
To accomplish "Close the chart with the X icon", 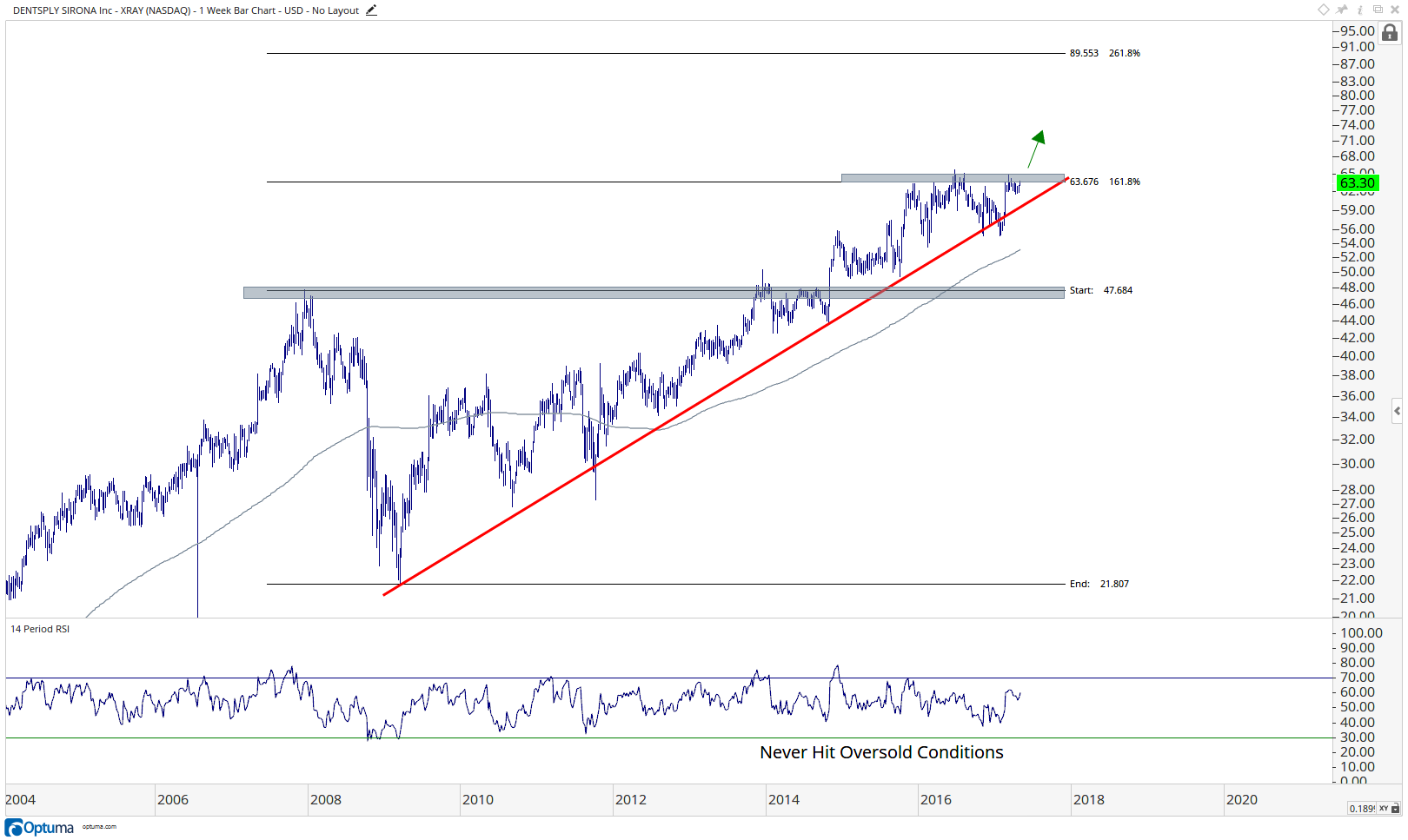I will [1395, 10].
